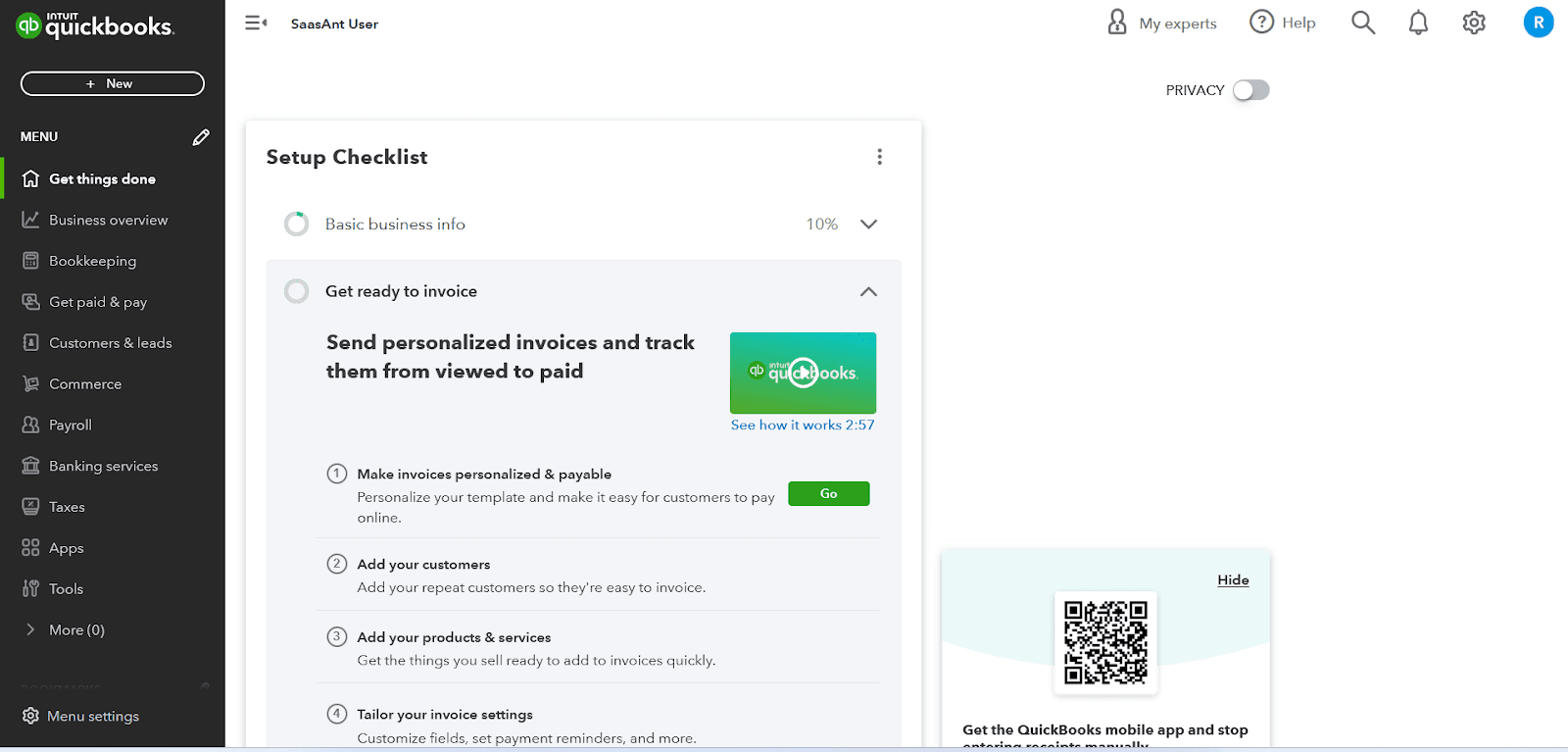The image size is (1568, 752).
Task: Click the Customers & leads icon
Action: click(x=30, y=343)
